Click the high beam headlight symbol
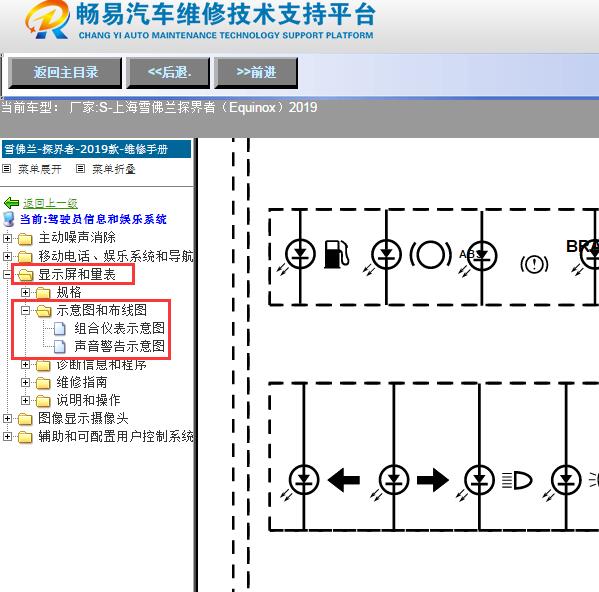The height and width of the screenshot is (592, 599). [x=517, y=480]
